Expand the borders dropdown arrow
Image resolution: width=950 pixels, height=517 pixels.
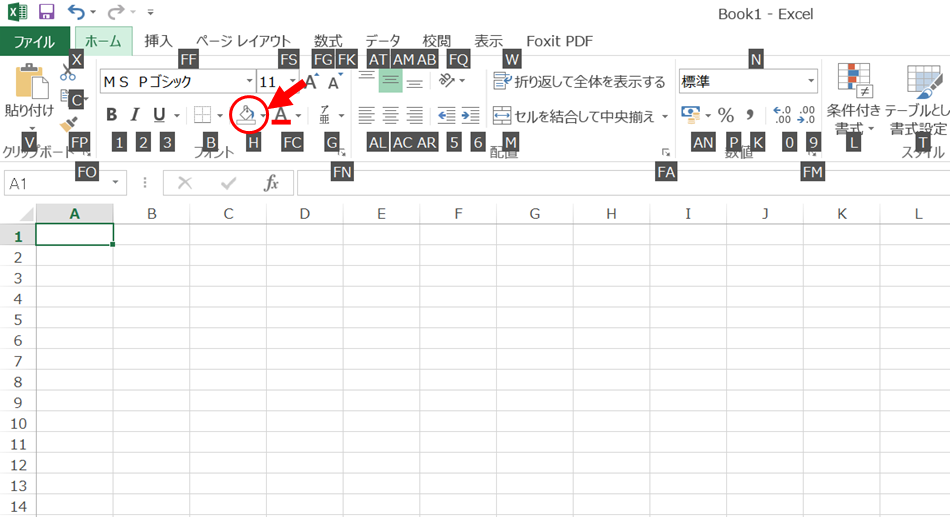click(x=219, y=115)
